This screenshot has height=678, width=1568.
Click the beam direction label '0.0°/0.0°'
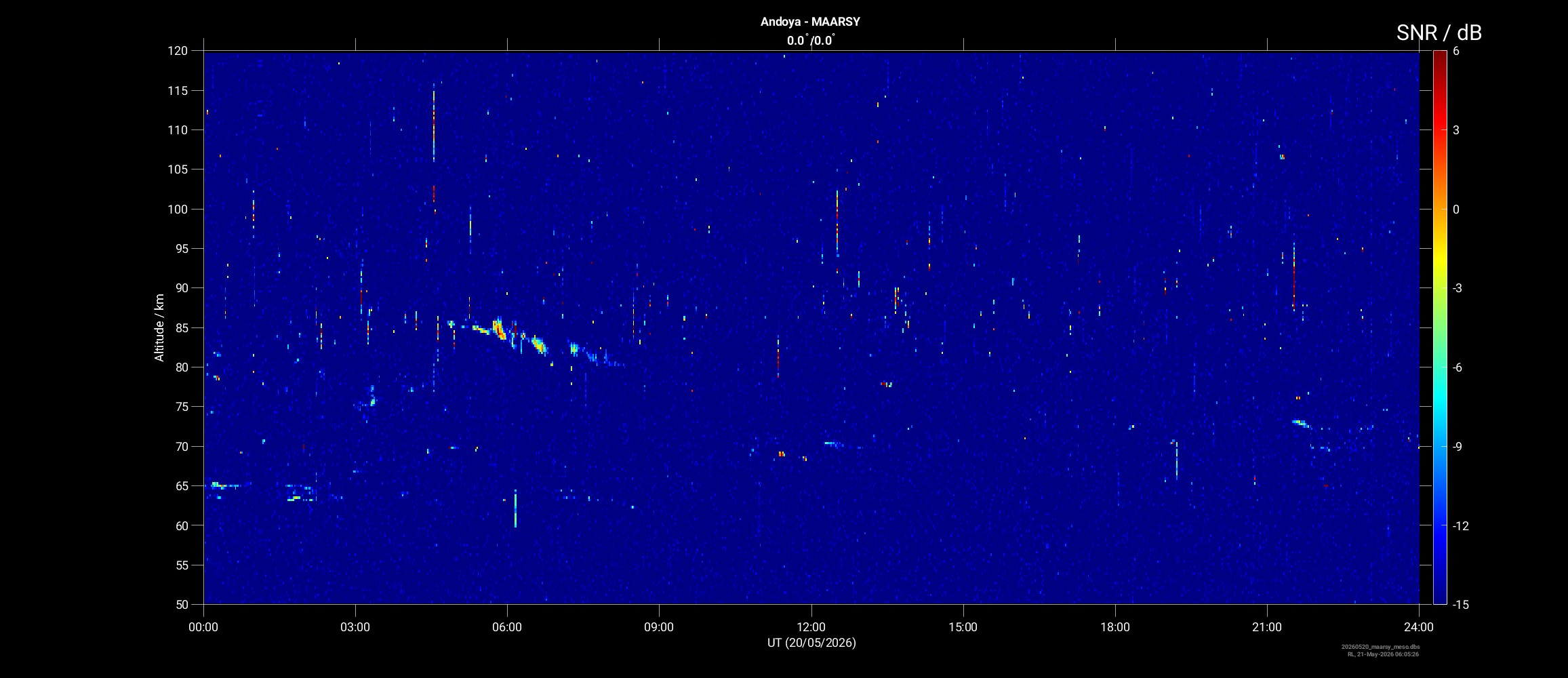pos(811,41)
